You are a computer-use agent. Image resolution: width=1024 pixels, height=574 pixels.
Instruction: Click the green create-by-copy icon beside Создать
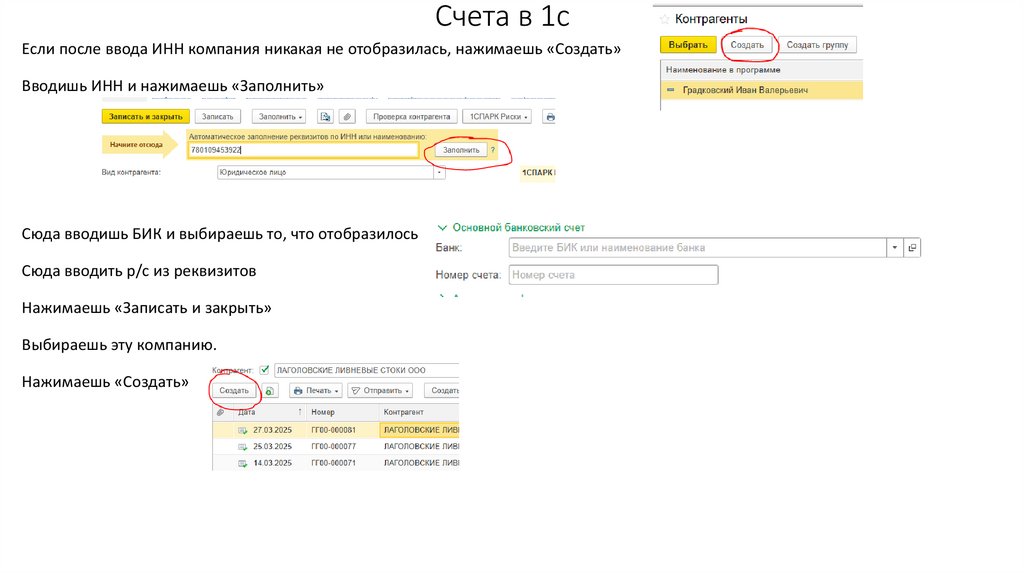pos(270,391)
